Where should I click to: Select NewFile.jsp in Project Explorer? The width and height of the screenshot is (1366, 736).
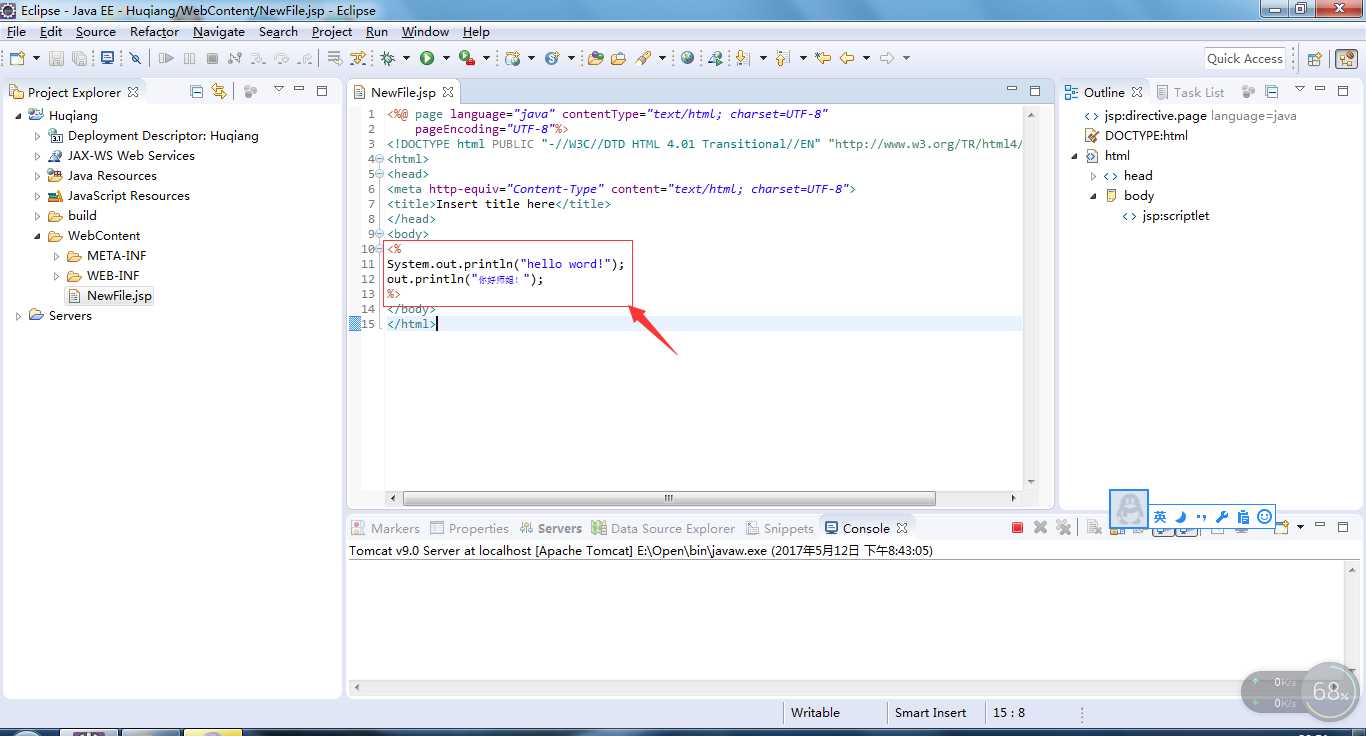tap(109, 296)
